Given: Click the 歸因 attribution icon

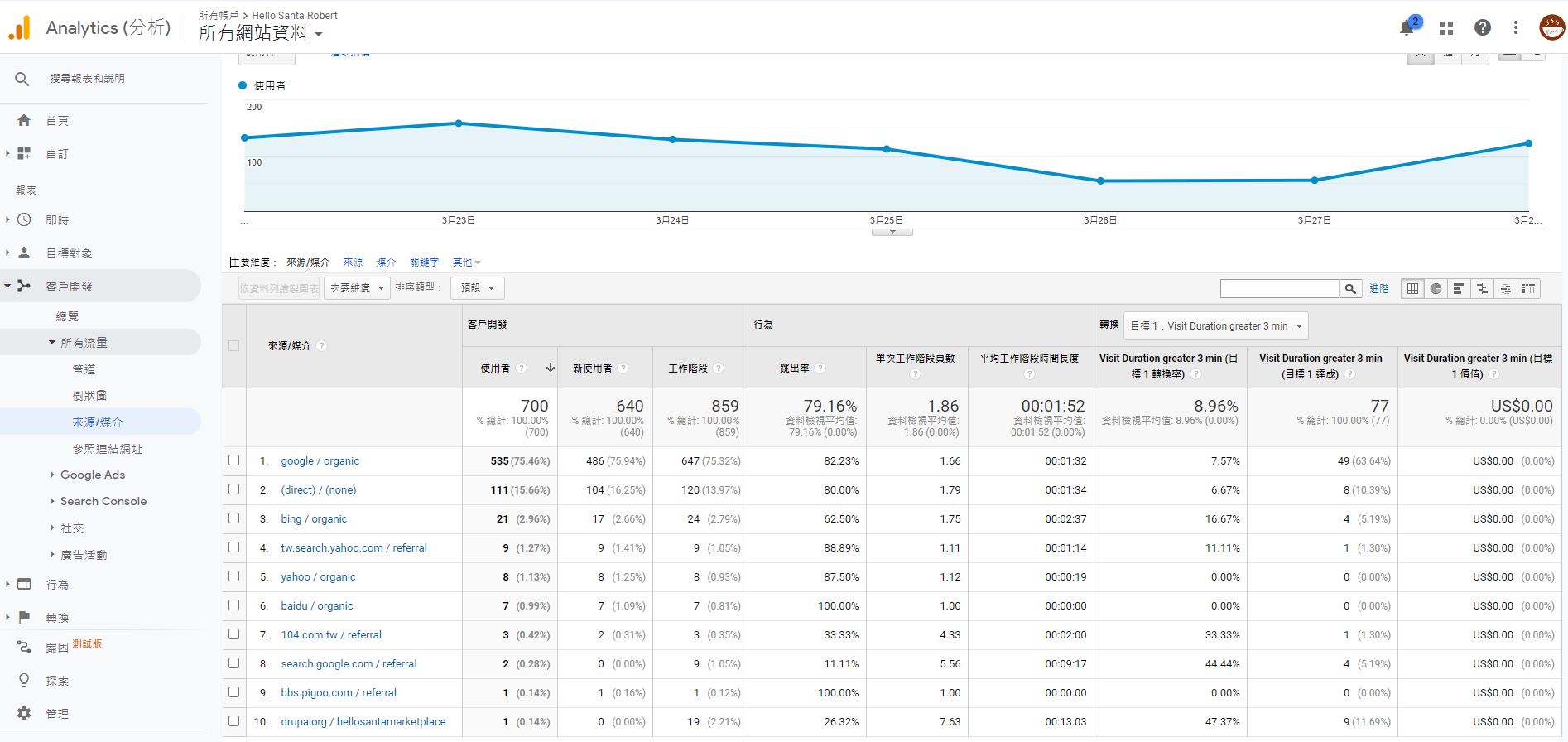Looking at the screenshot, I should click(x=24, y=648).
